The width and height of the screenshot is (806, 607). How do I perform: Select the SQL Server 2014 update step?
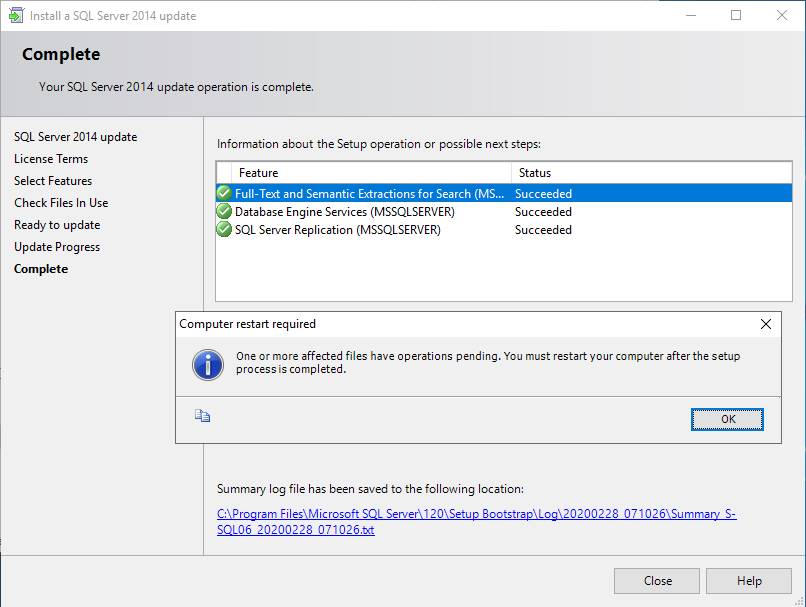(76, 137)
